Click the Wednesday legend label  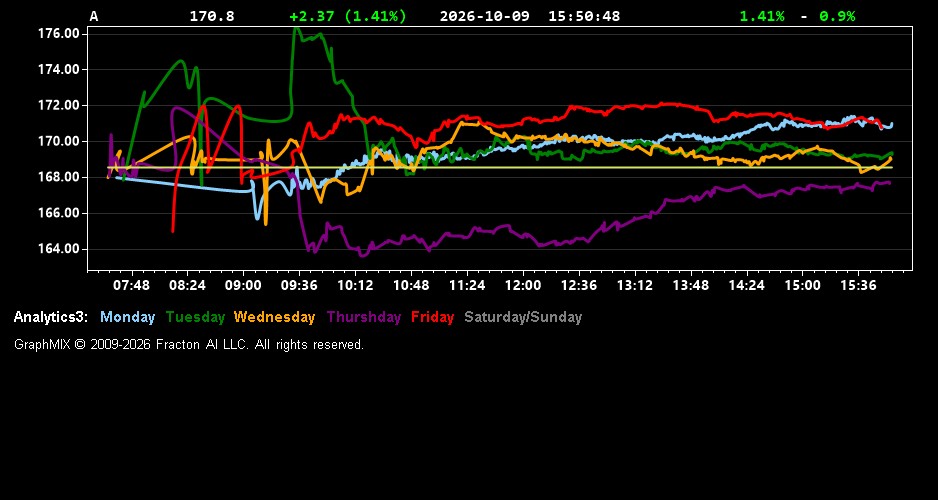pyautogui.click(x=275, y=317)
